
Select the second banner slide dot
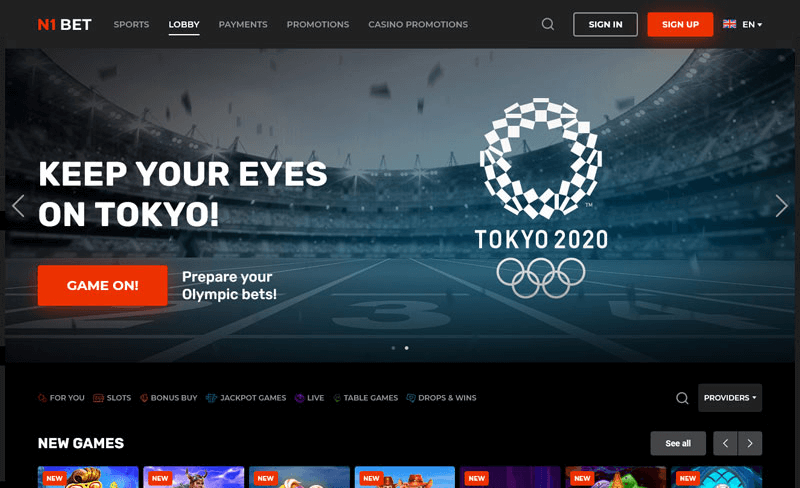point(407,348)
